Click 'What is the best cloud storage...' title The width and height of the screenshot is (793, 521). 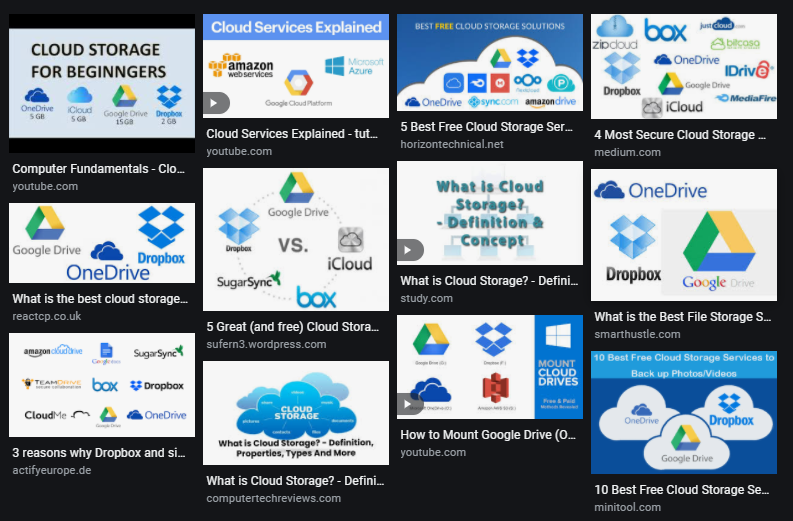tap(100, 299)
